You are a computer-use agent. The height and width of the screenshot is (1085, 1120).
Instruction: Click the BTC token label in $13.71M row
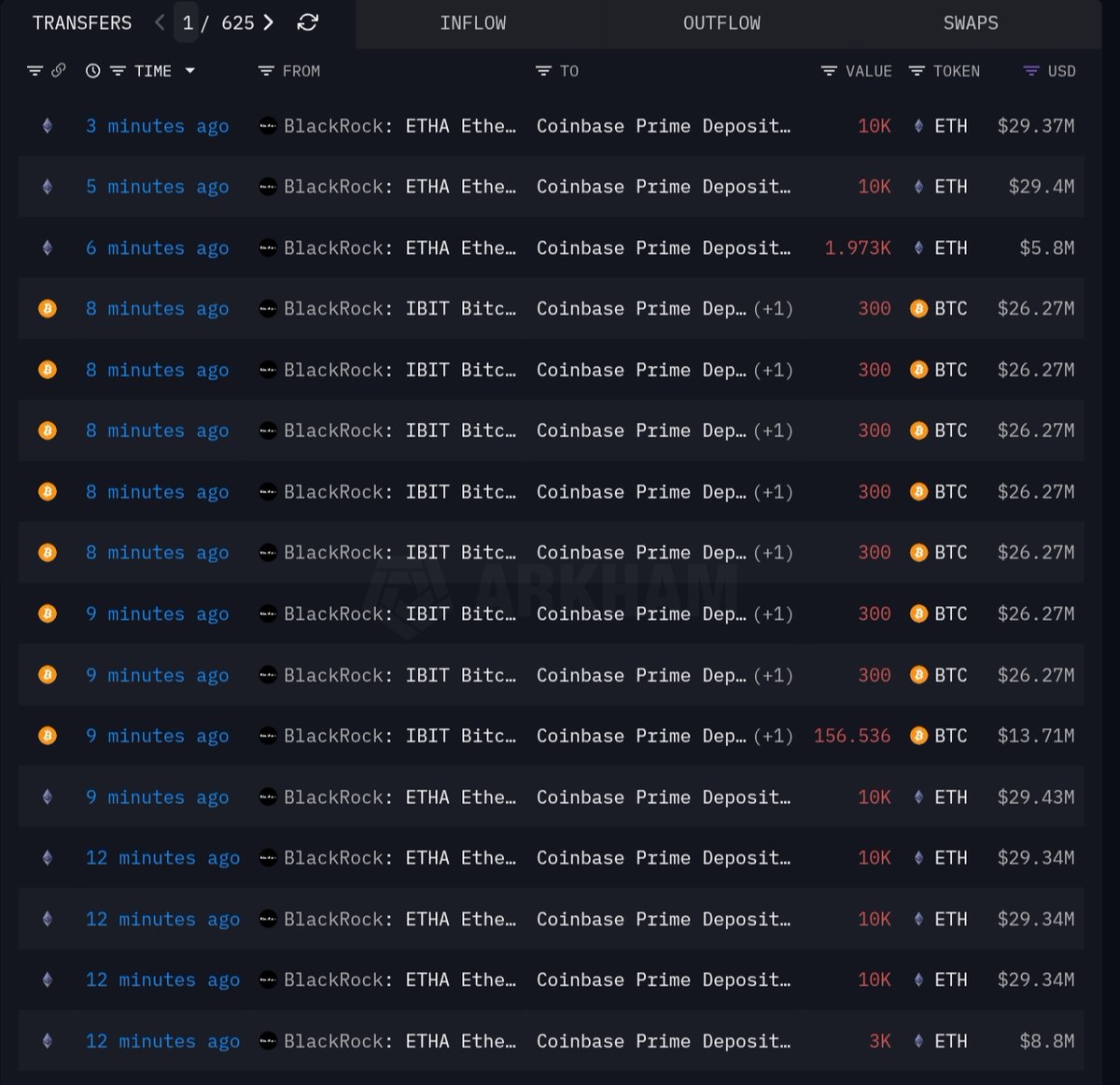951,736
